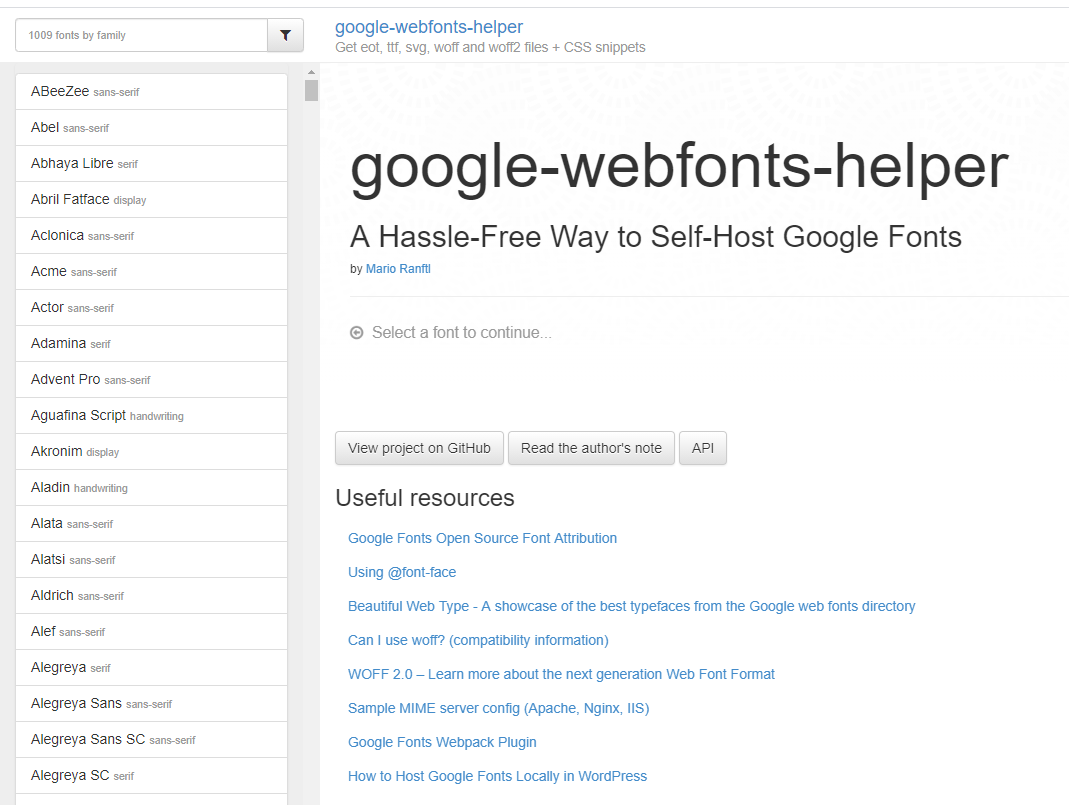The image size is (1069, 805).
Task: Click Read the author's note button
Action: coord(591,448)
